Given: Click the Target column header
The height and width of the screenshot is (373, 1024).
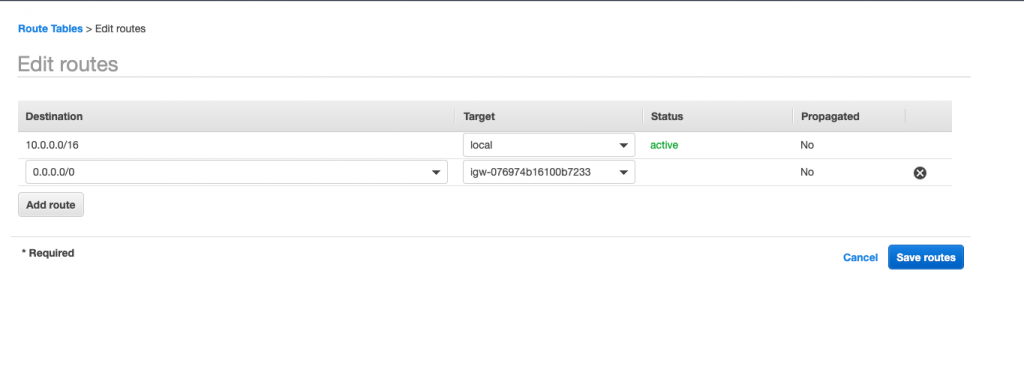Looking at the screenshot, I should click(479, 116).
